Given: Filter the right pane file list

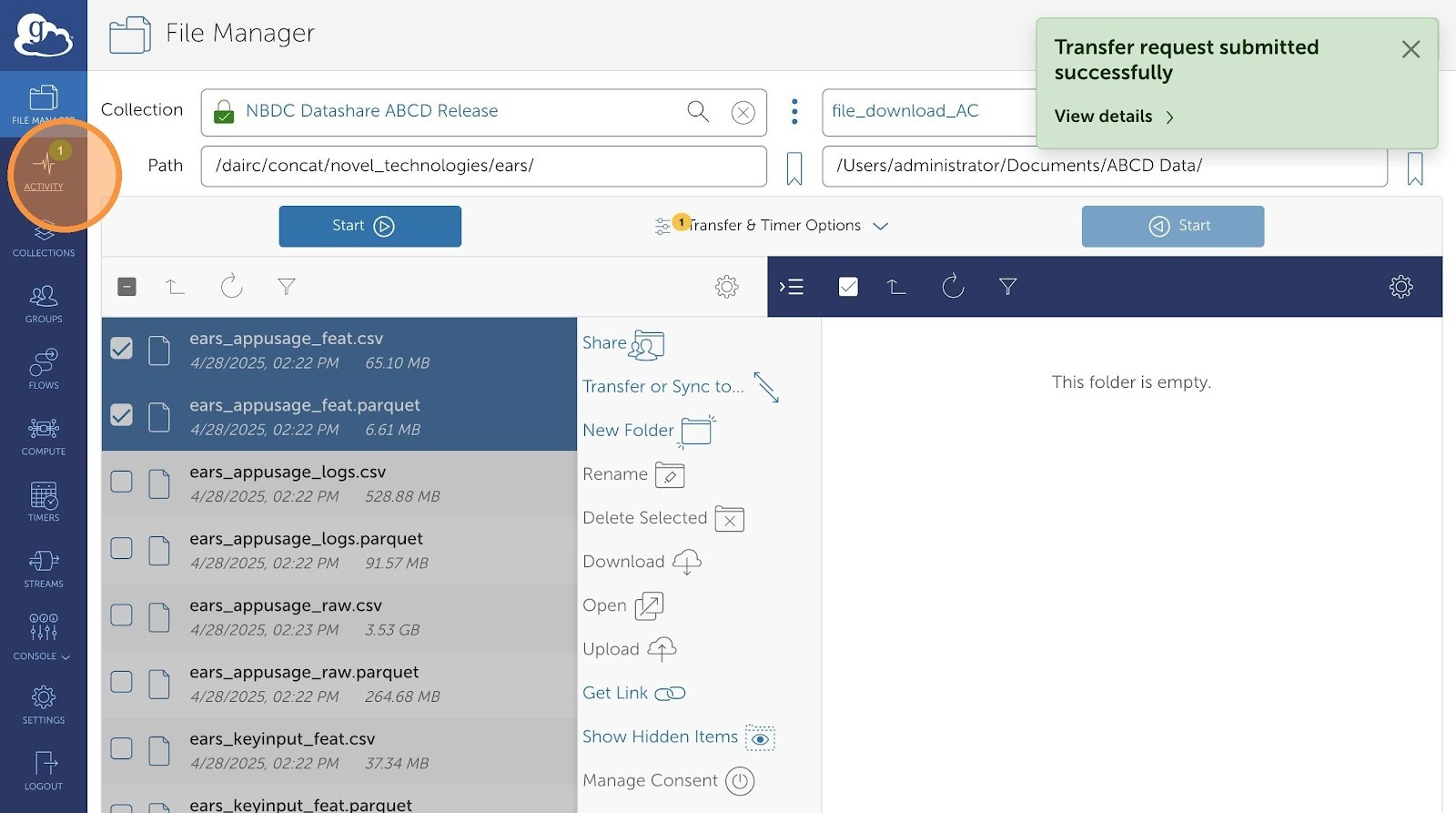Looking at the screenshot, I should (x=1007, y=287).
